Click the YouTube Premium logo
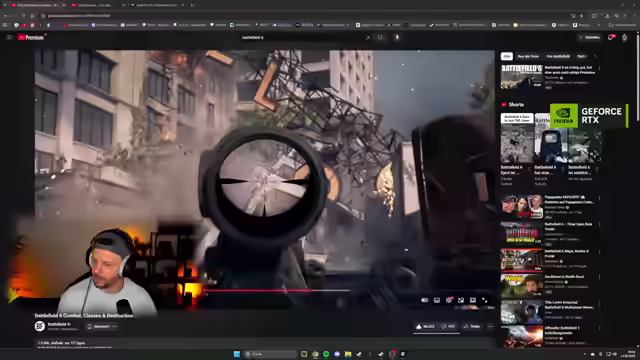The image size is (640, 360). (x=31, y=37)
